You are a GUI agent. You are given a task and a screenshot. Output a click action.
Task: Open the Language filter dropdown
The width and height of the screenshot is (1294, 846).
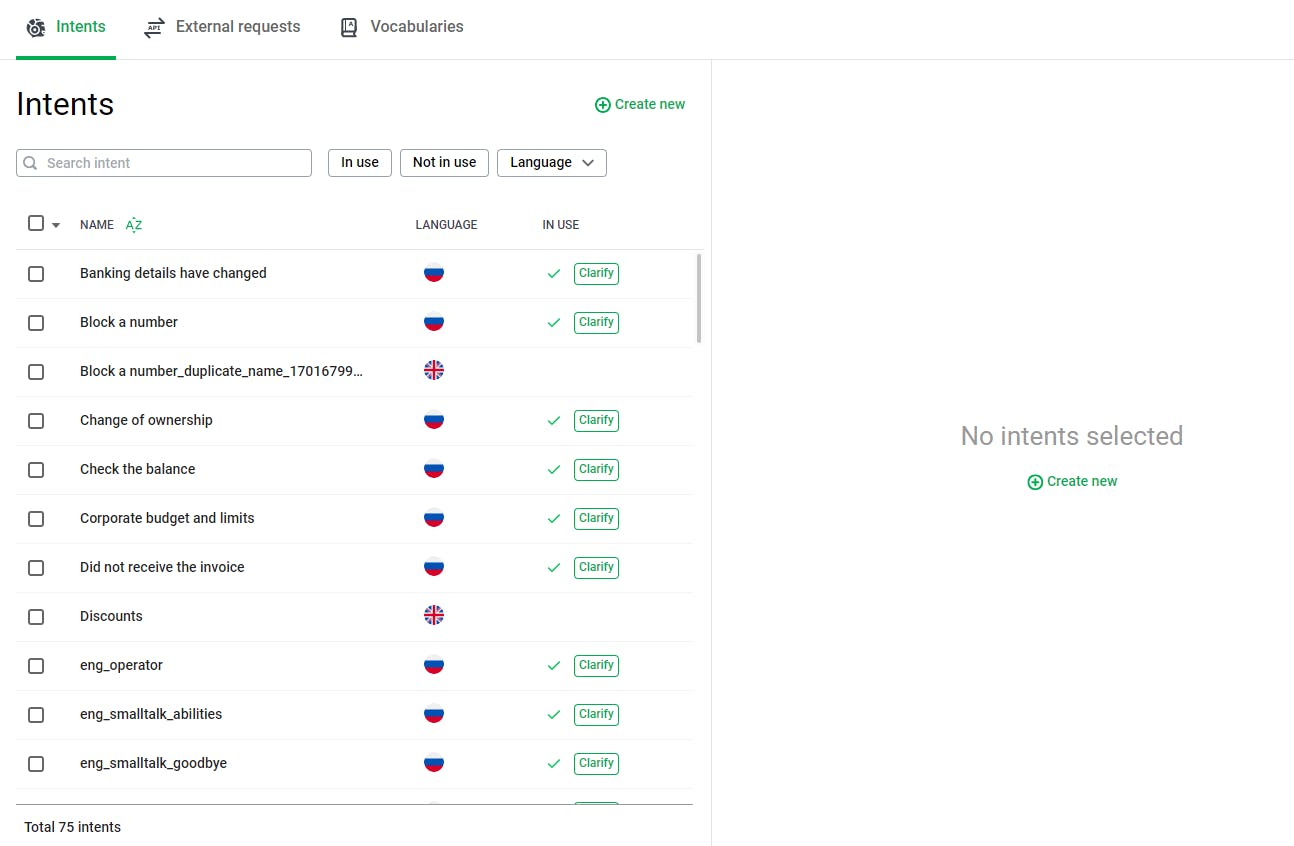(x=552, y=163)
